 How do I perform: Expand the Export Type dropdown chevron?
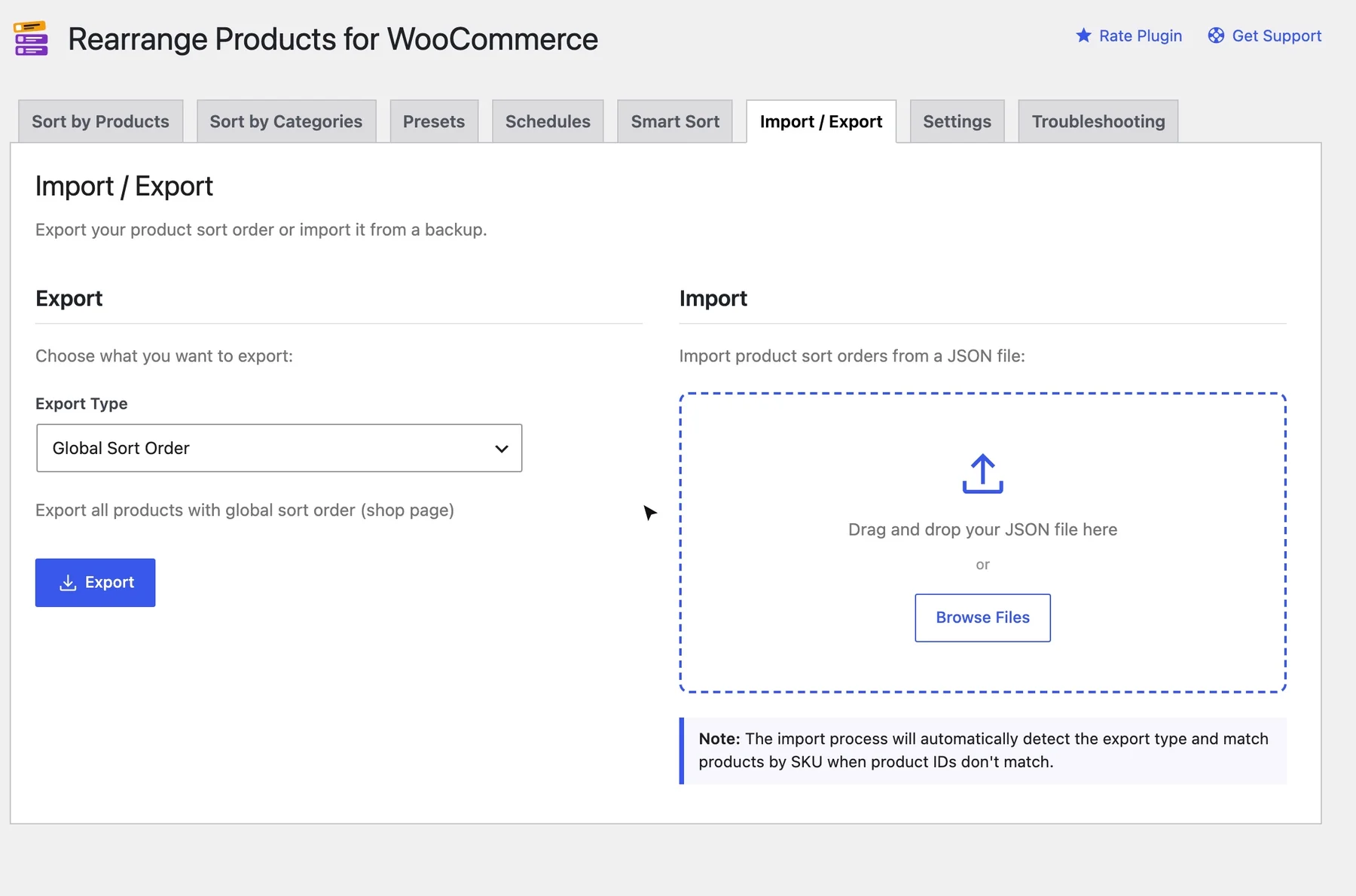pos(502,449)
